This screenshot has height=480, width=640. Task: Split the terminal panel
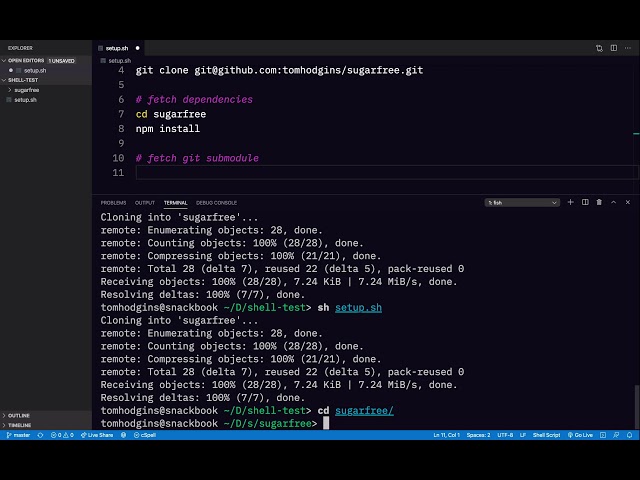[585, 202]
